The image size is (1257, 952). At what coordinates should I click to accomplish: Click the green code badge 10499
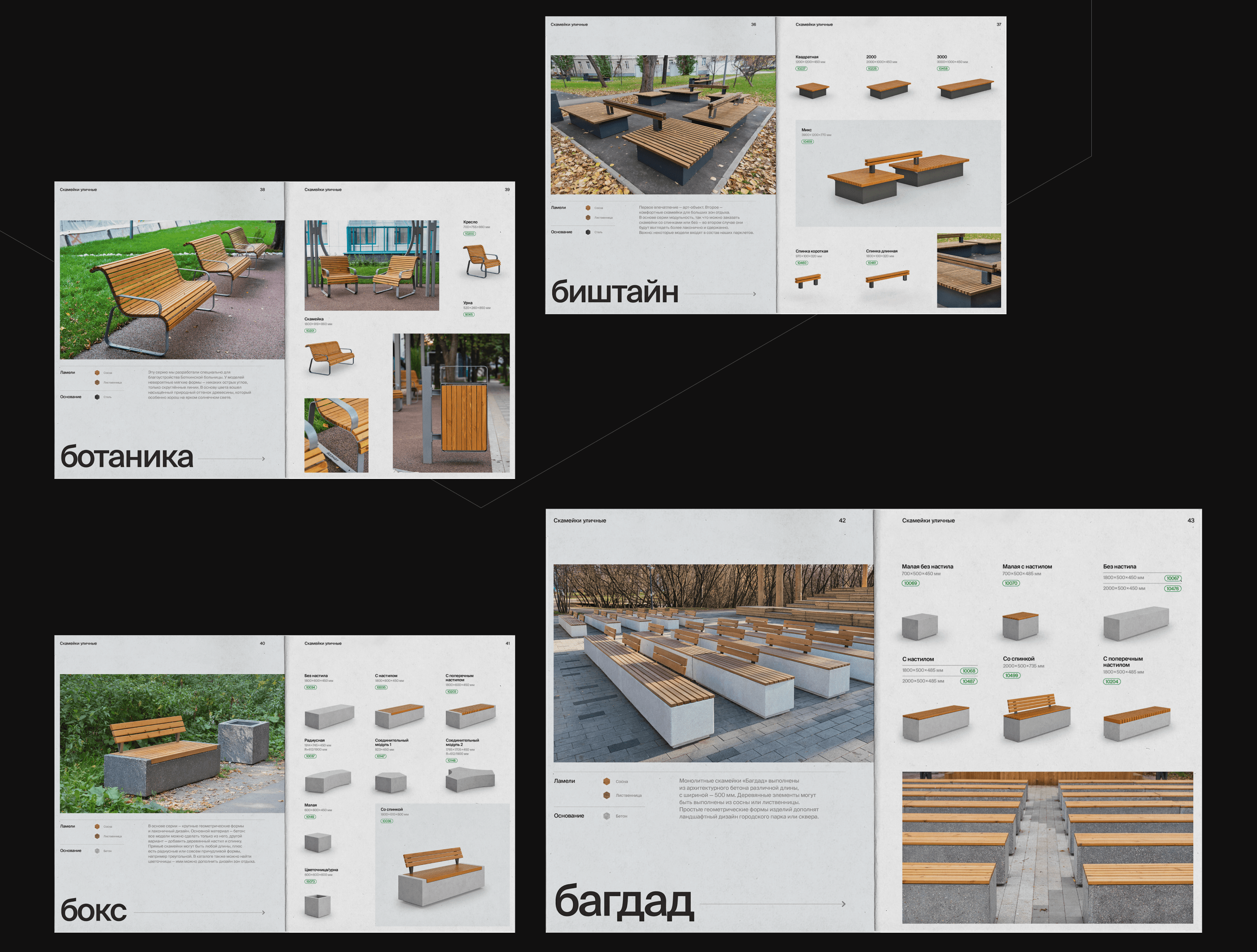(1011, 676)
